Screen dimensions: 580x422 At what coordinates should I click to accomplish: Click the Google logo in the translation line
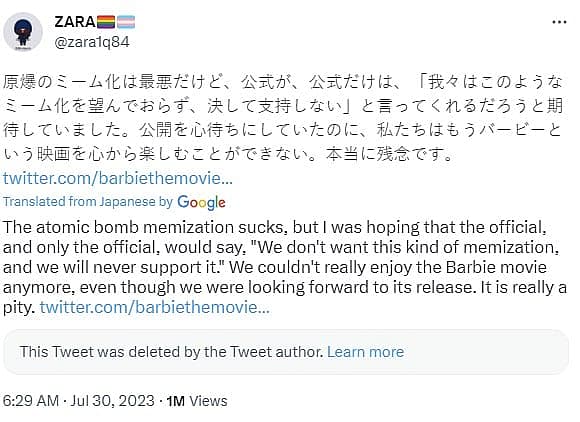[x=201, y=202]
